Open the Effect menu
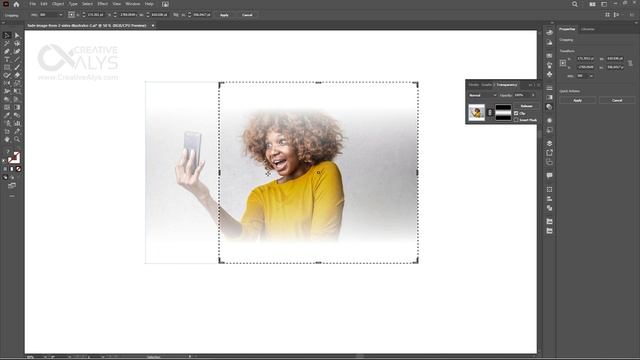The image size is (640, 360). (x=102, y=4)
